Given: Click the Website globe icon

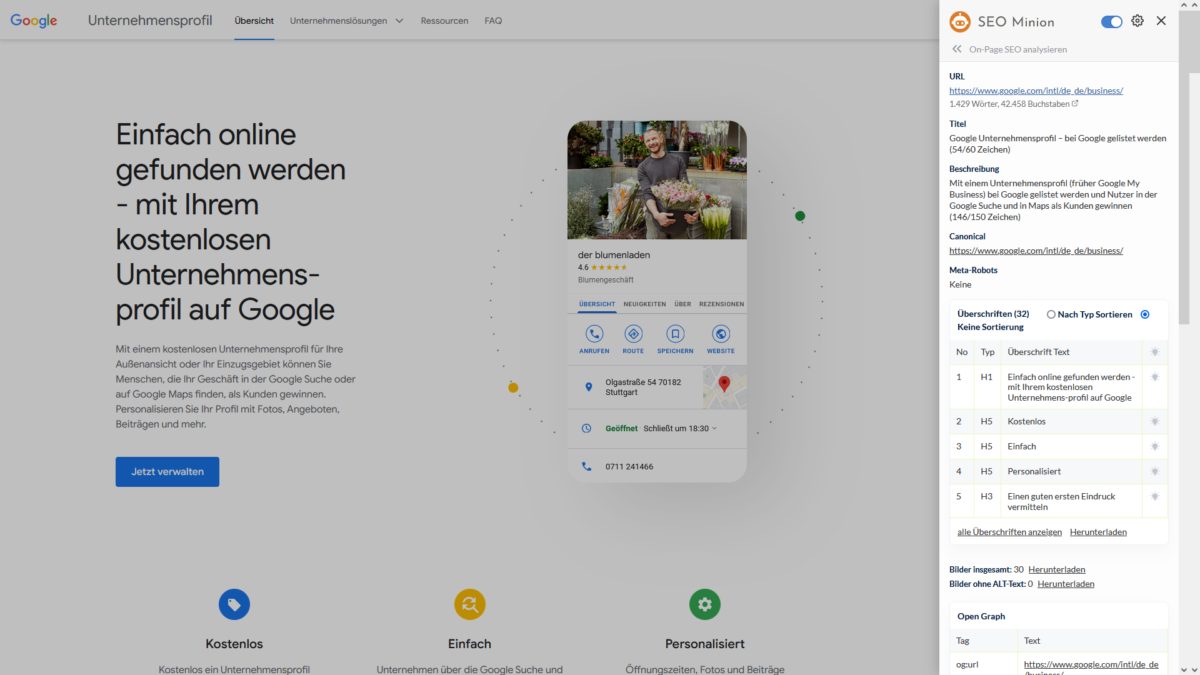Looking at the screenshot, I should (720, 334).
